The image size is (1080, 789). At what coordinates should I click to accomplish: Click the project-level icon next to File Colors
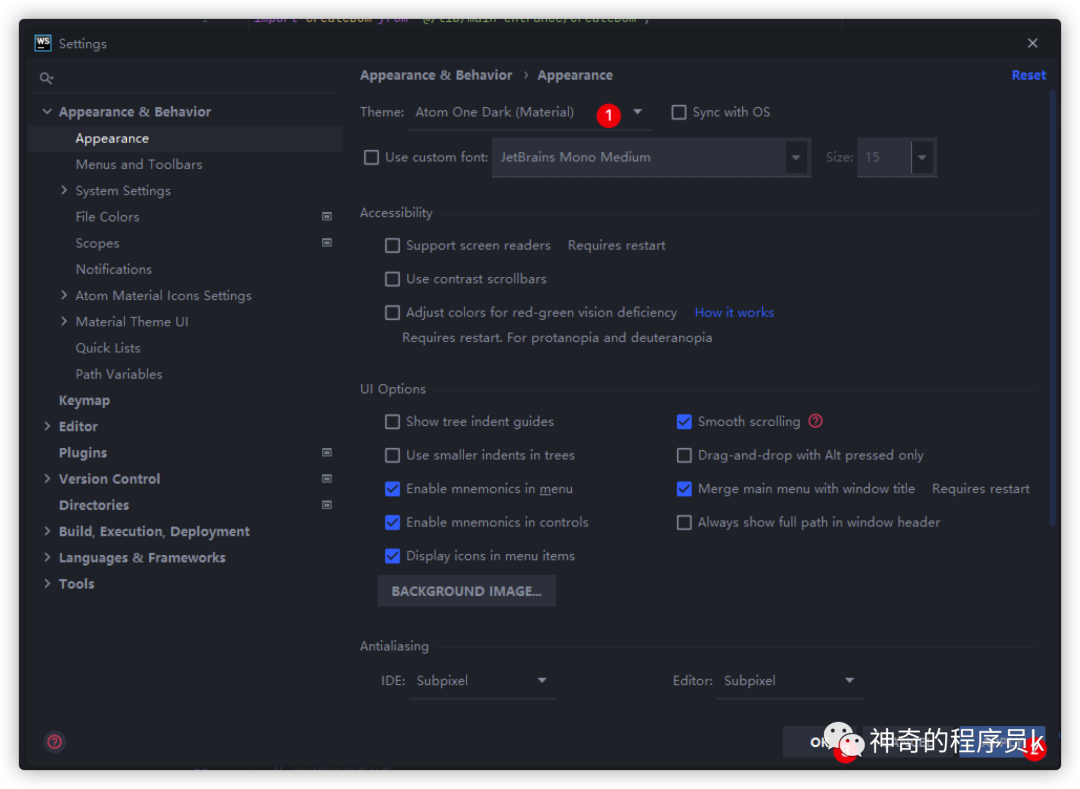[326, 216]
